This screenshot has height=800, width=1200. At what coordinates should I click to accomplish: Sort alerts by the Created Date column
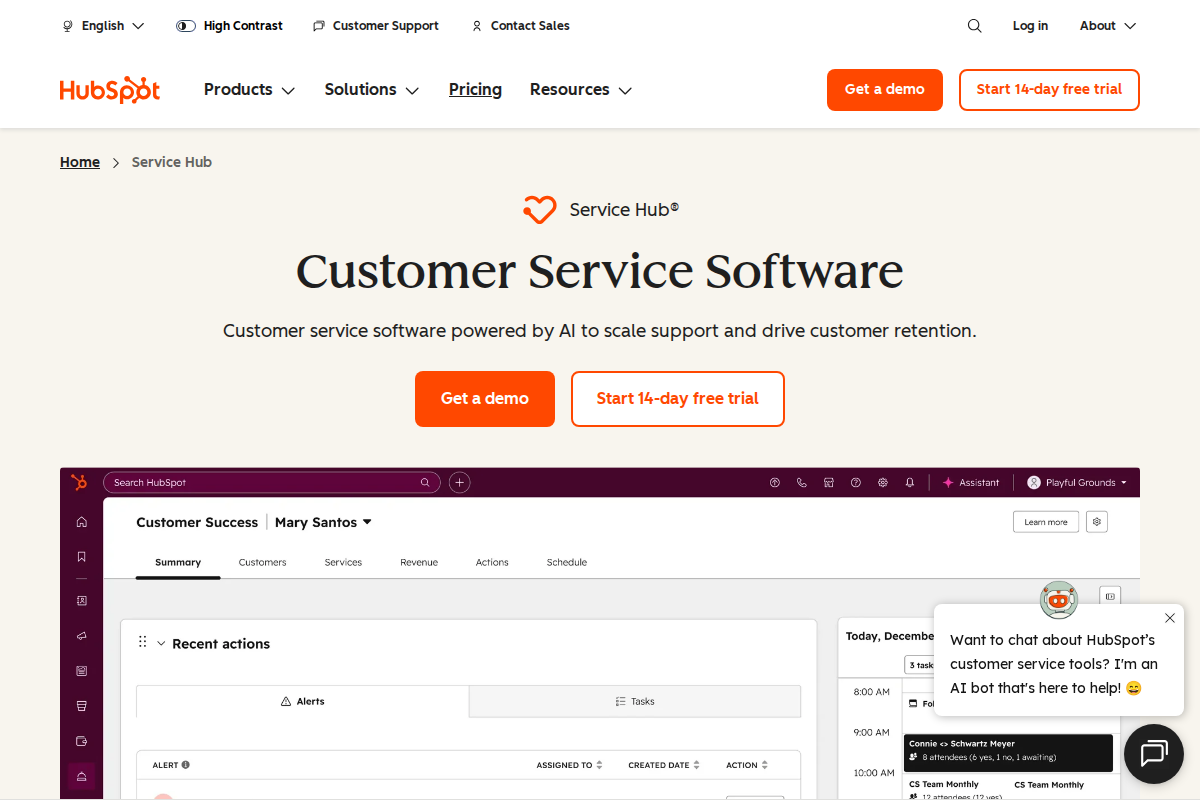tap(664, 765)
